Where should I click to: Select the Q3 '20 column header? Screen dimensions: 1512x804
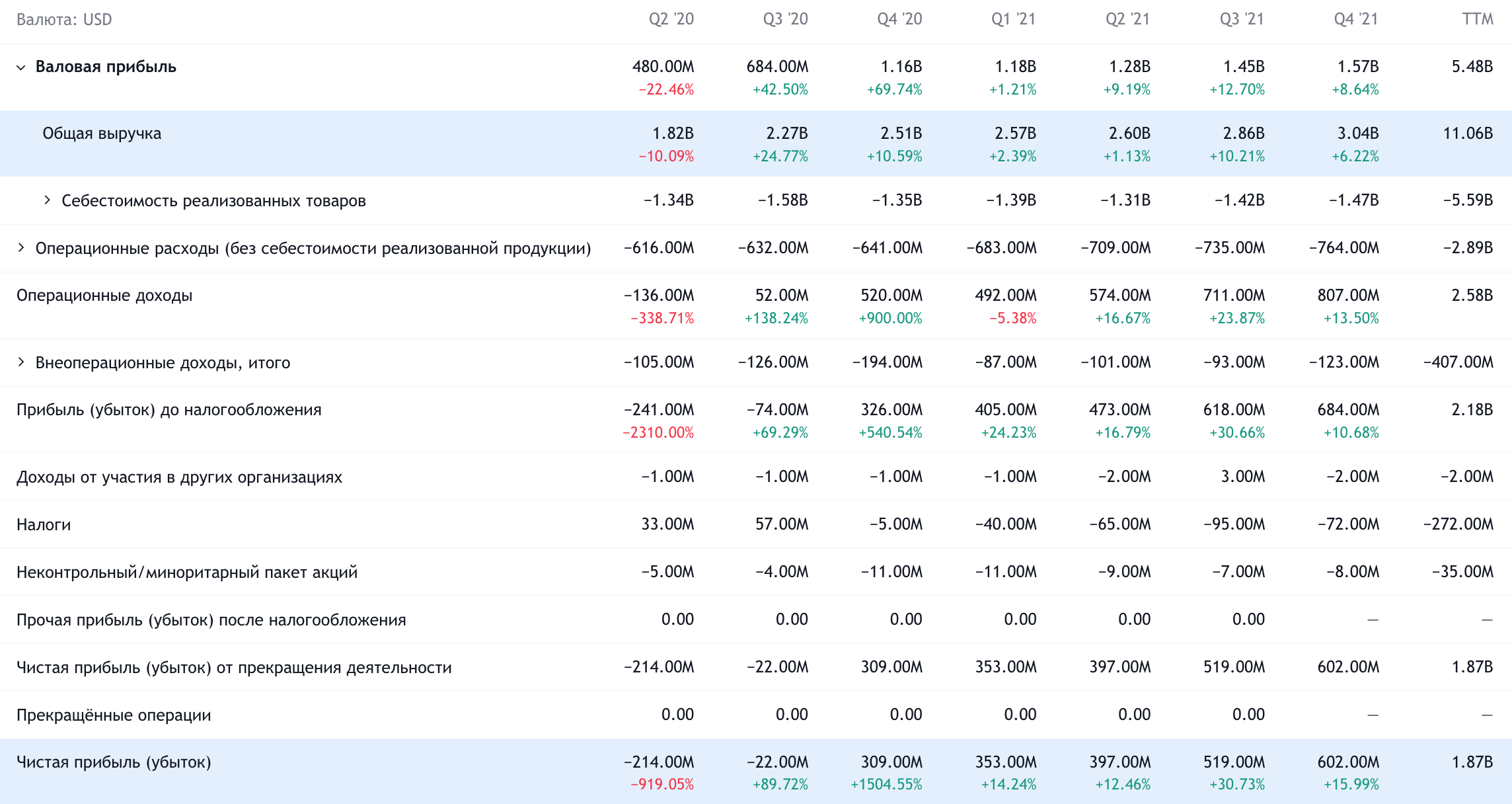(x=785, y=19)
